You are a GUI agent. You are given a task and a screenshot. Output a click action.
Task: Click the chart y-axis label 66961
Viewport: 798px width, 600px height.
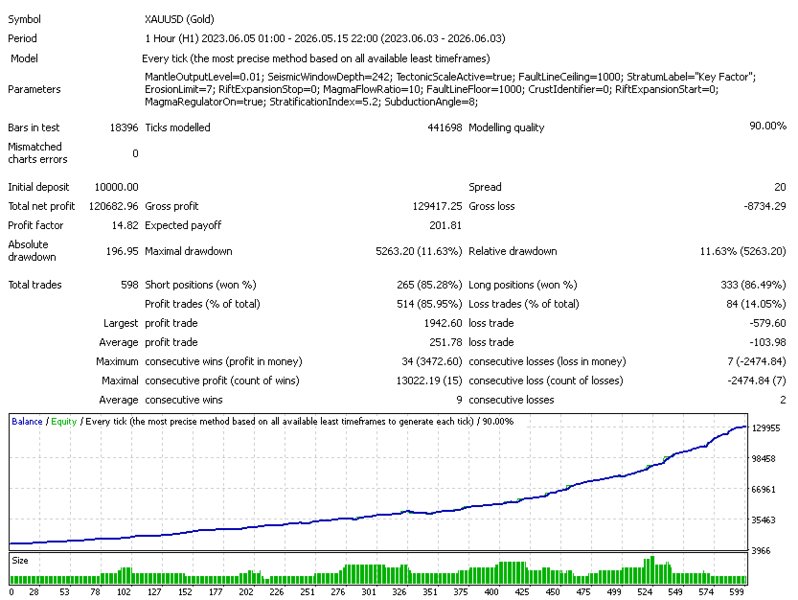pyautogui.click(x=764, y=490)
